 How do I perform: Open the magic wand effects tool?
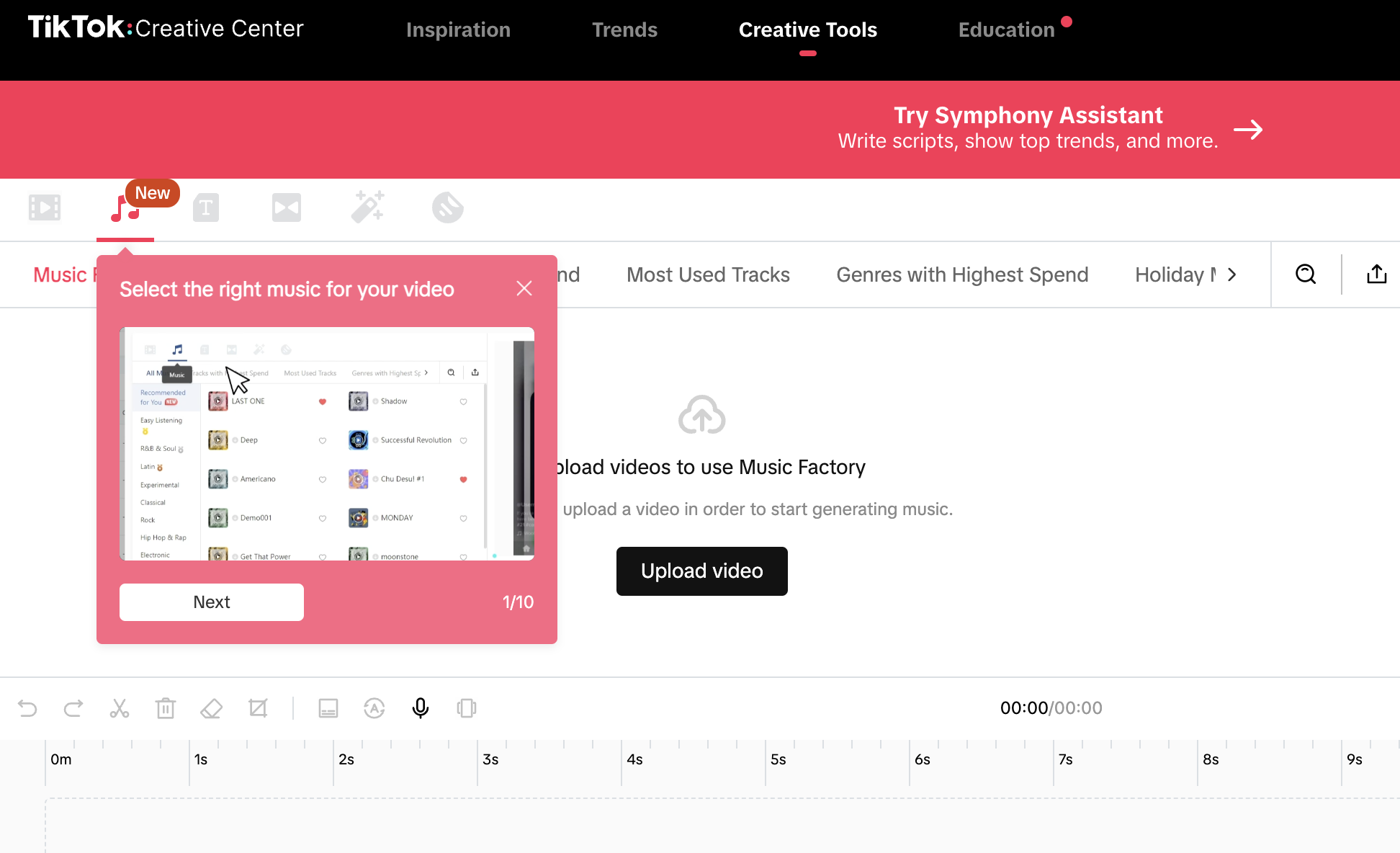tap(367, 207)
